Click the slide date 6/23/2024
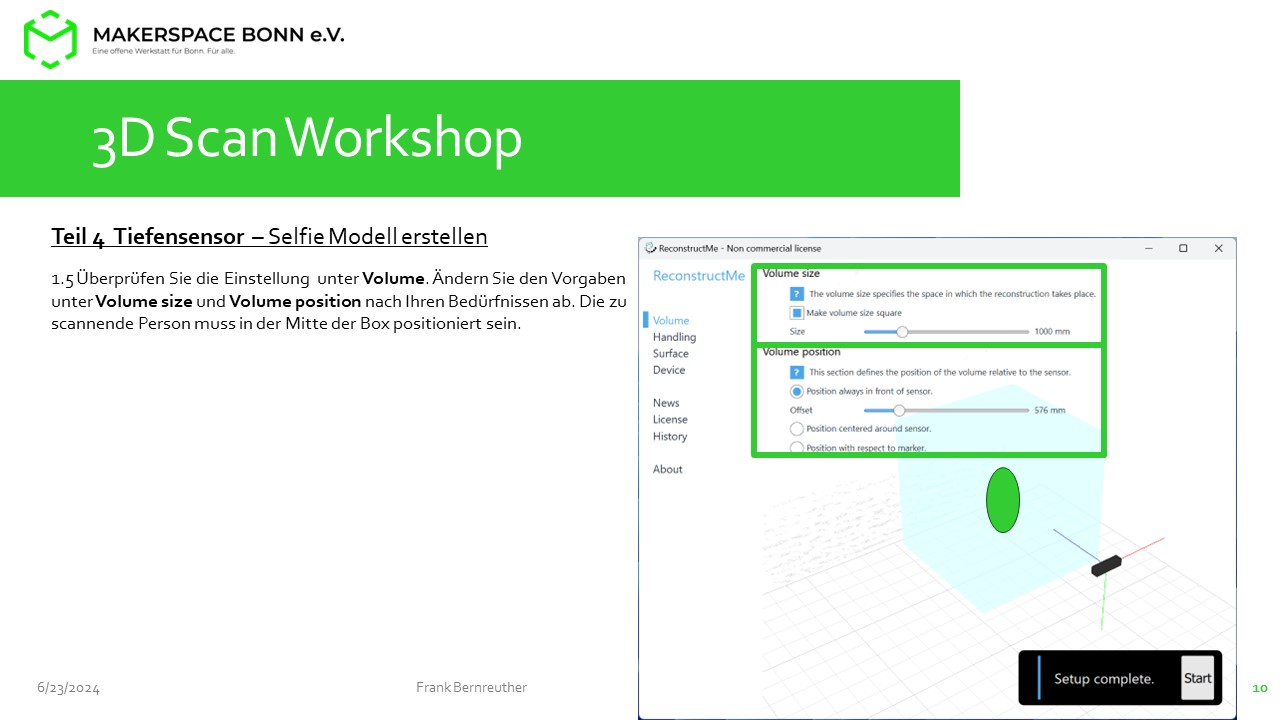 coord(69,688)
